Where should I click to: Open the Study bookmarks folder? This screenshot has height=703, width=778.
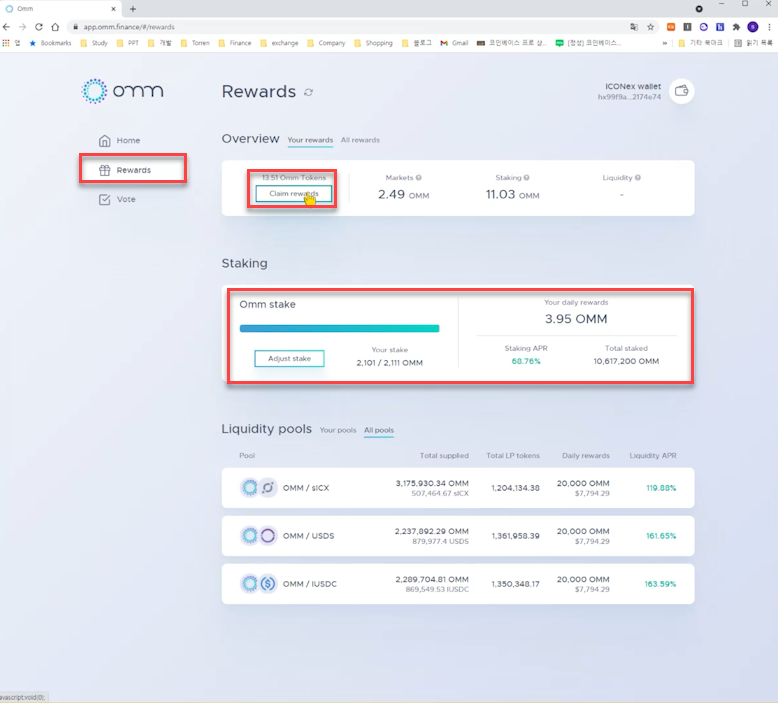[94, 43]
